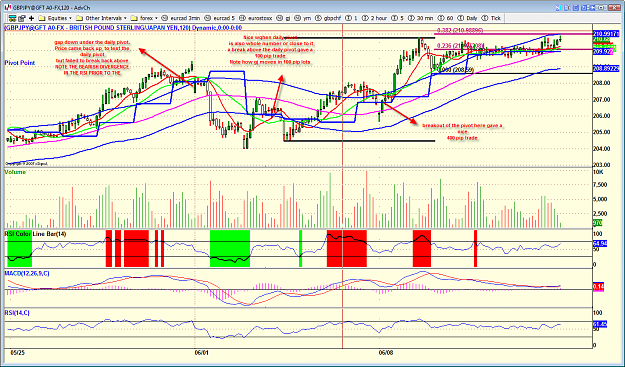Screen dimensions: 625x367
Task: Click the 0.382 Fibonacci level label
Action: (460, 30)
